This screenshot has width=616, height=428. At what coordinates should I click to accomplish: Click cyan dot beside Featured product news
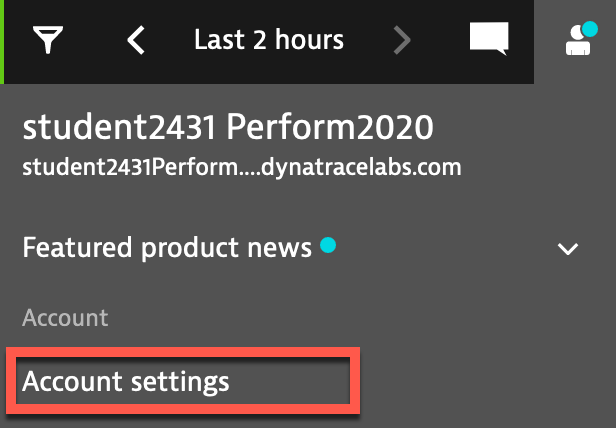tap(328, 245)
